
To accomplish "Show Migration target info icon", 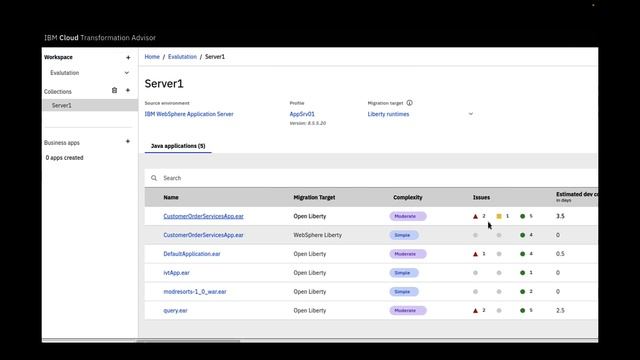I will [409, 103].
